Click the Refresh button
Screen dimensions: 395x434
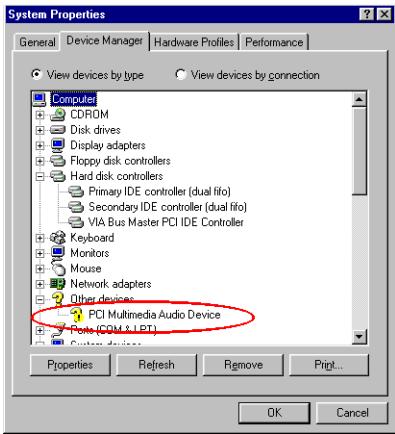point(156,365)
